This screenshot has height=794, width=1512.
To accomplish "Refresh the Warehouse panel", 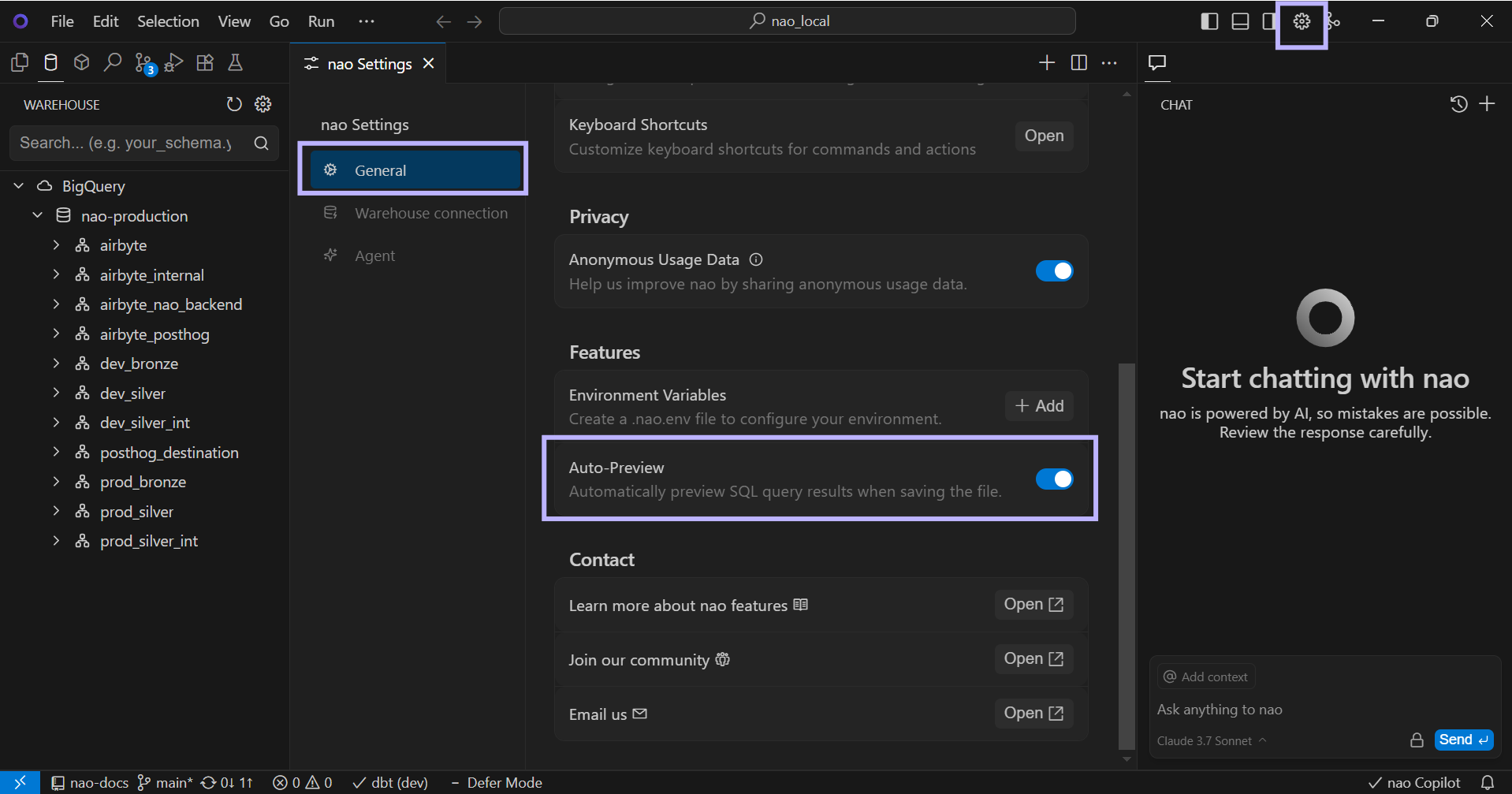I will tap(234, 104).
